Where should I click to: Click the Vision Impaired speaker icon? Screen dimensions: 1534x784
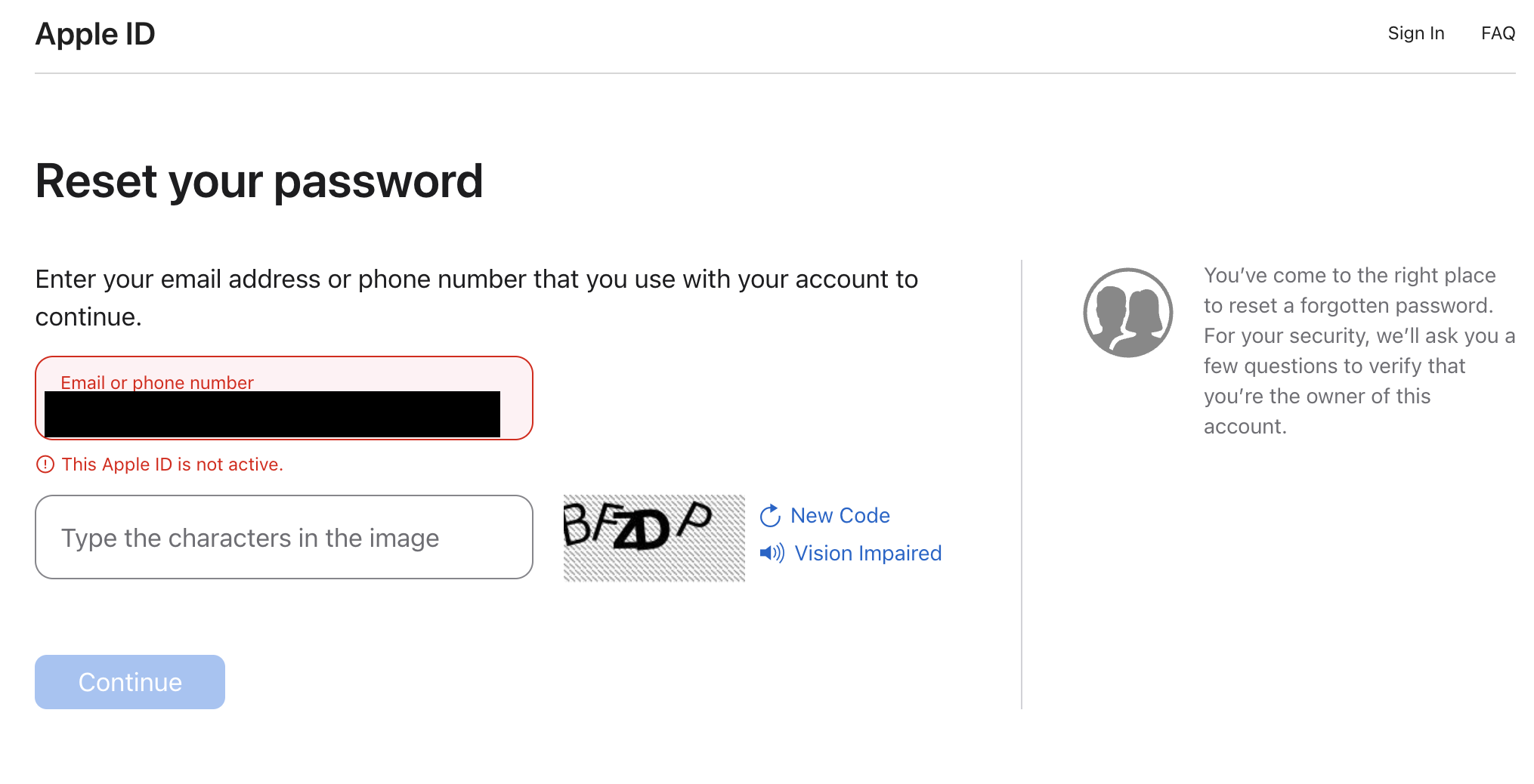click(x=772, y=553)
